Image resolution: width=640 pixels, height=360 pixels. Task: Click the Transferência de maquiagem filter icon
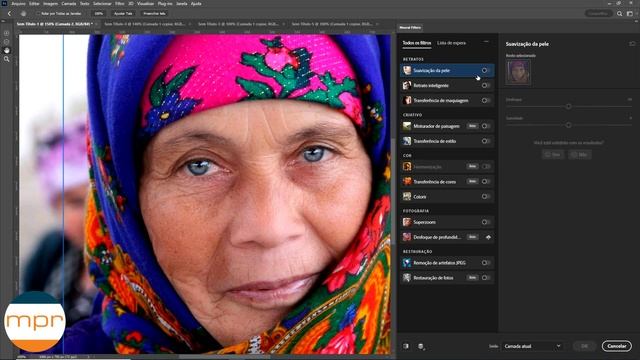[407, 100]
